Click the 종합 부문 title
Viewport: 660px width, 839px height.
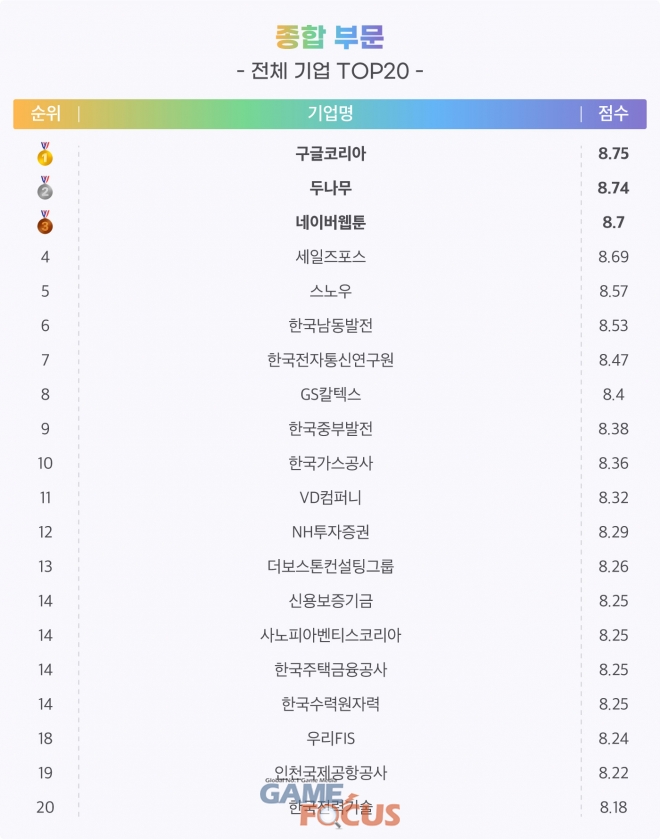pos(330,37)
